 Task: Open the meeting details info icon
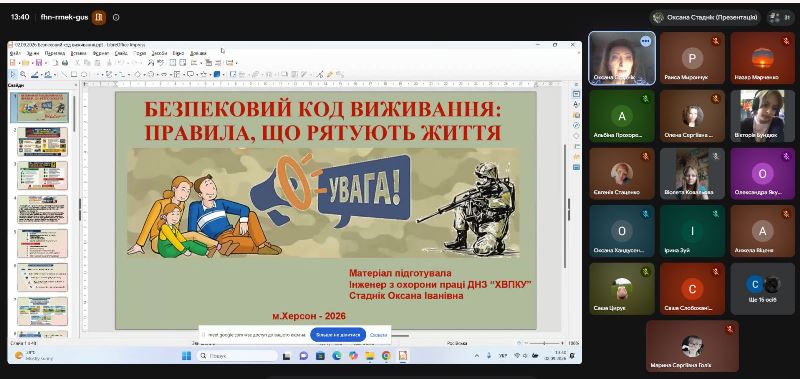tap(116, 17)
